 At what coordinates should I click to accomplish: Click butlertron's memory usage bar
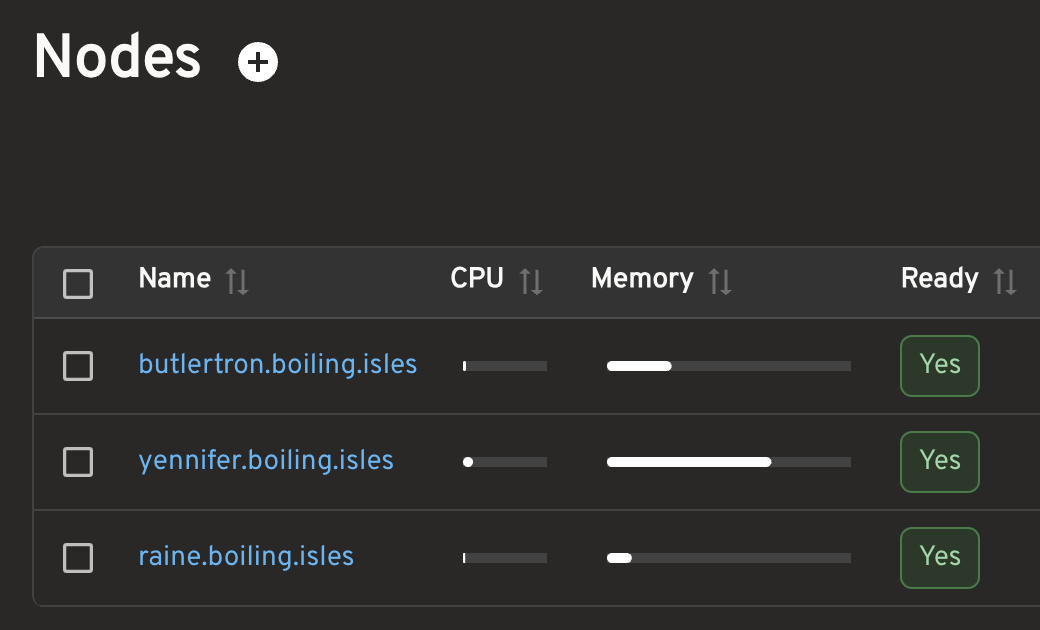pyautogui.click(x=728, y=366)
